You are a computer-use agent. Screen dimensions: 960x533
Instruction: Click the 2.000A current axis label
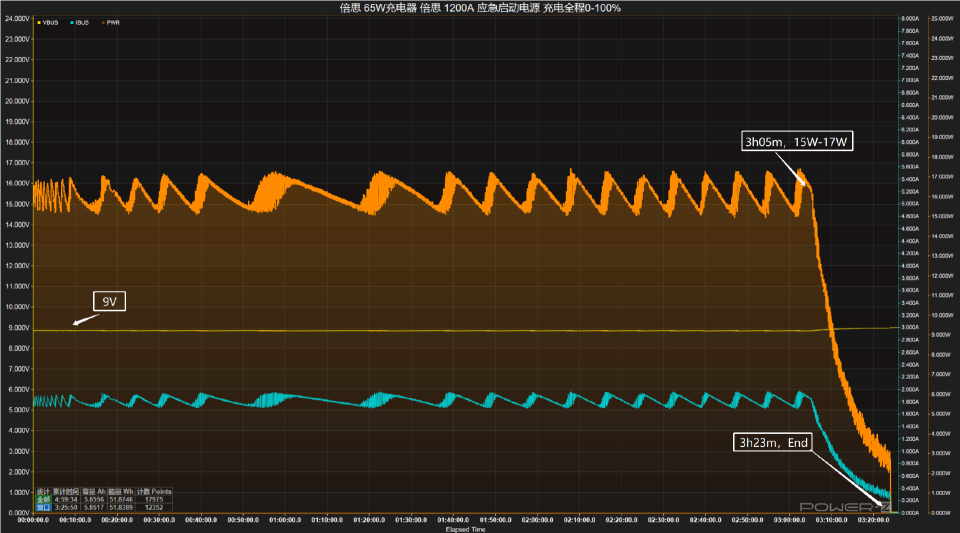coord(910,389)
